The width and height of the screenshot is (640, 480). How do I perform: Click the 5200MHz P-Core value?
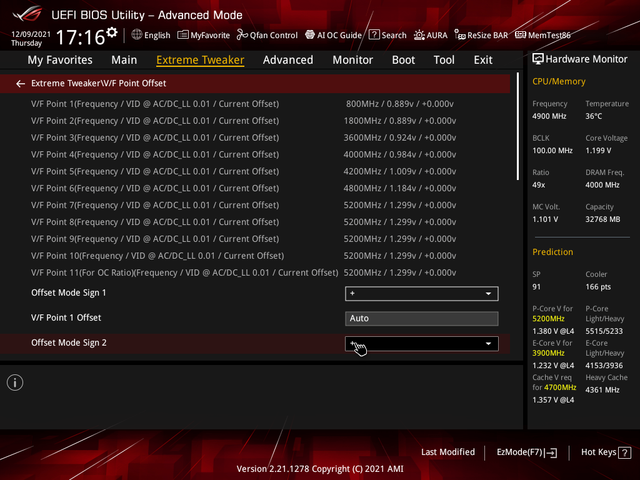pos(548,319)
